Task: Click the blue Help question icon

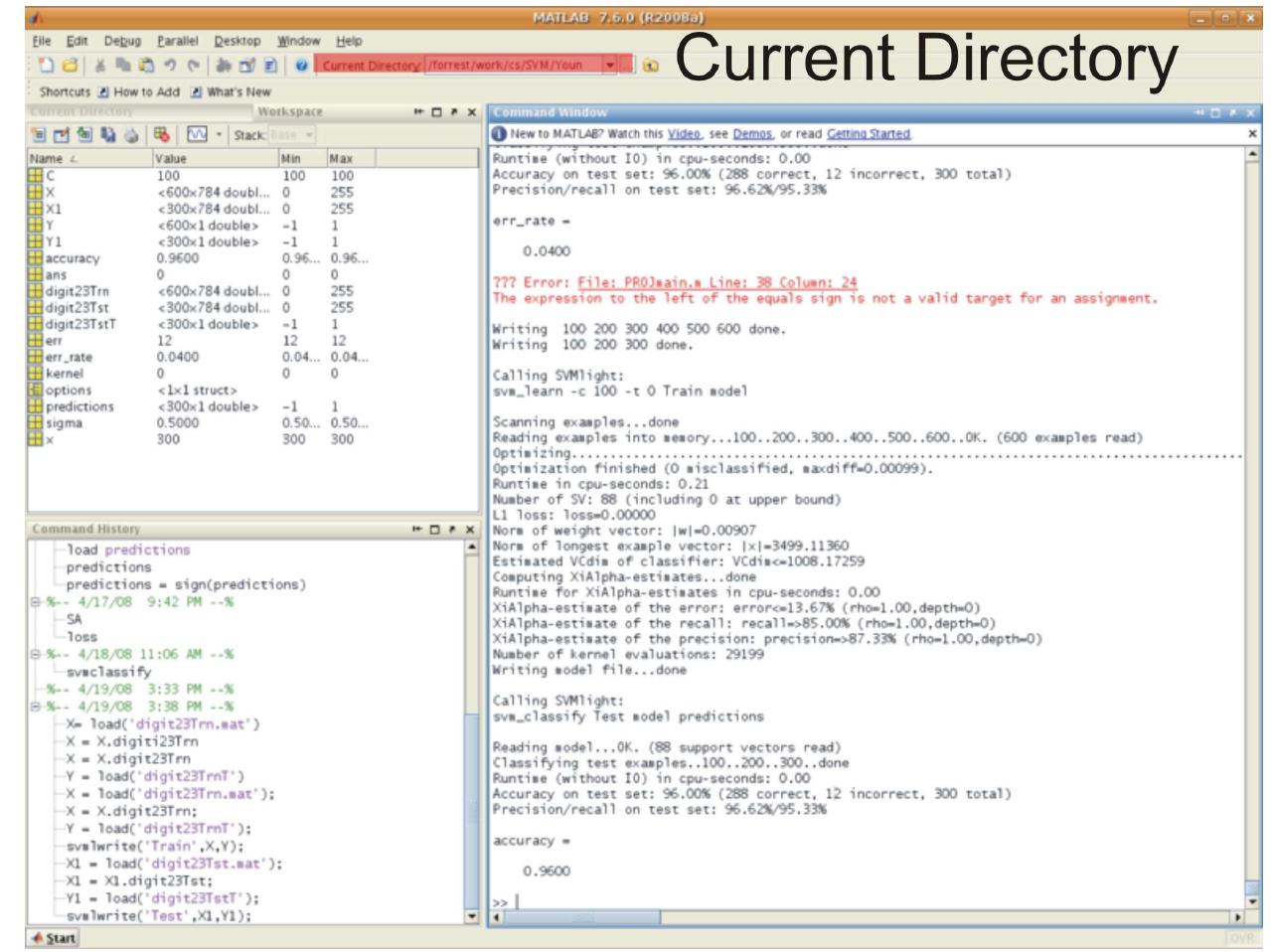Action: click(x=301, y=66)
